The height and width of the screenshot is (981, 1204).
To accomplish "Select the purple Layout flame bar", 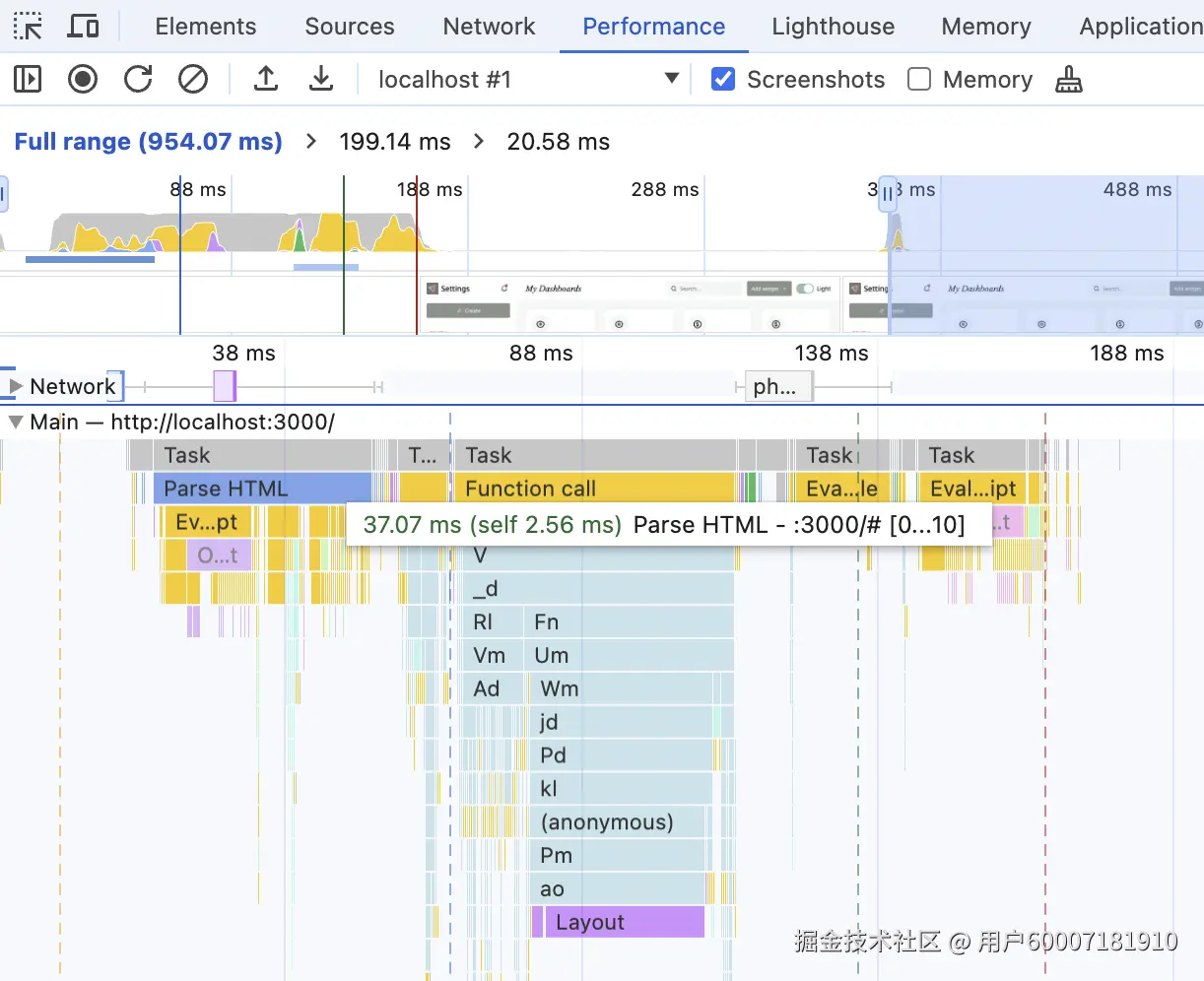I will (x=625, y=922).
